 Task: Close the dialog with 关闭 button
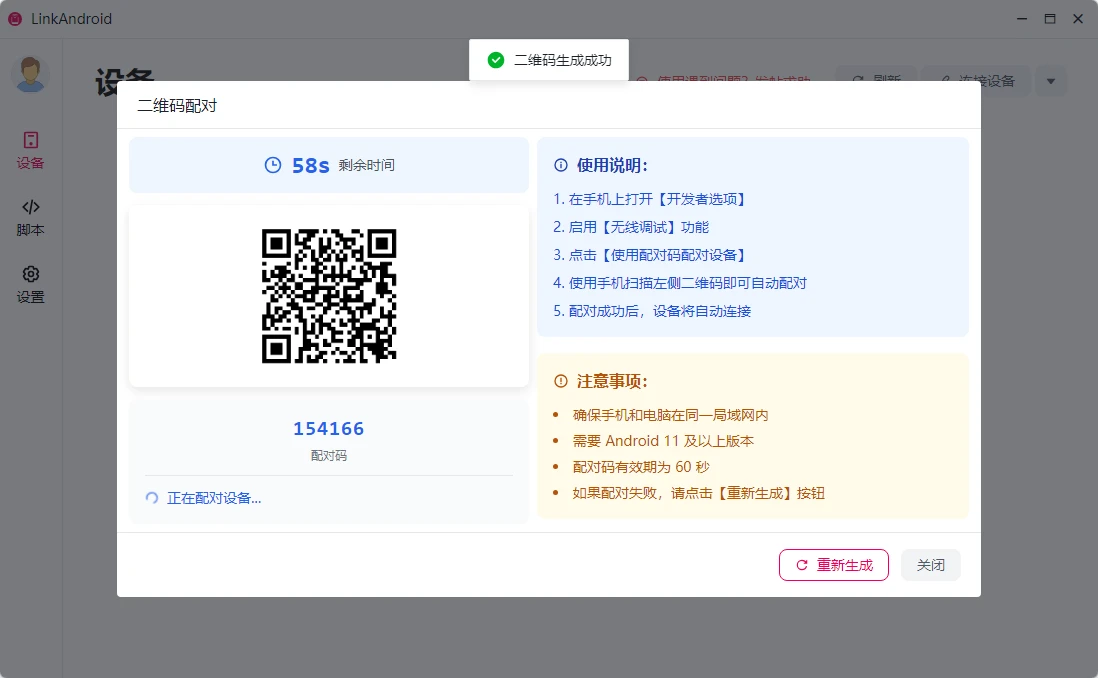point(931,565)
